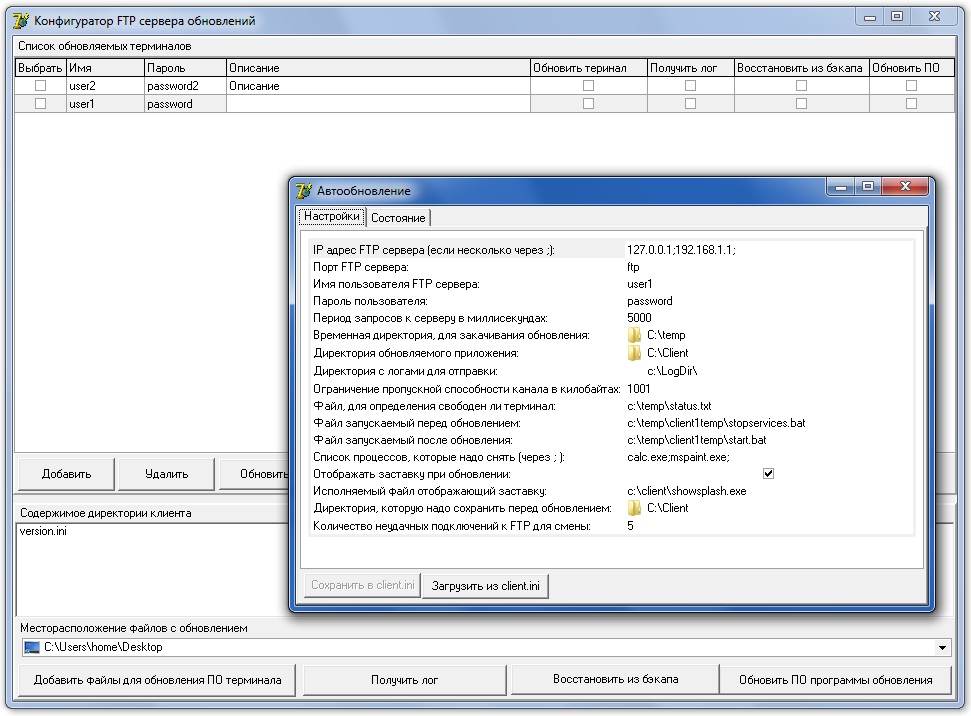Click IP address value 127.0.0.1;192.168.1.1;
The image size is (971, 716).
[681, 250]
